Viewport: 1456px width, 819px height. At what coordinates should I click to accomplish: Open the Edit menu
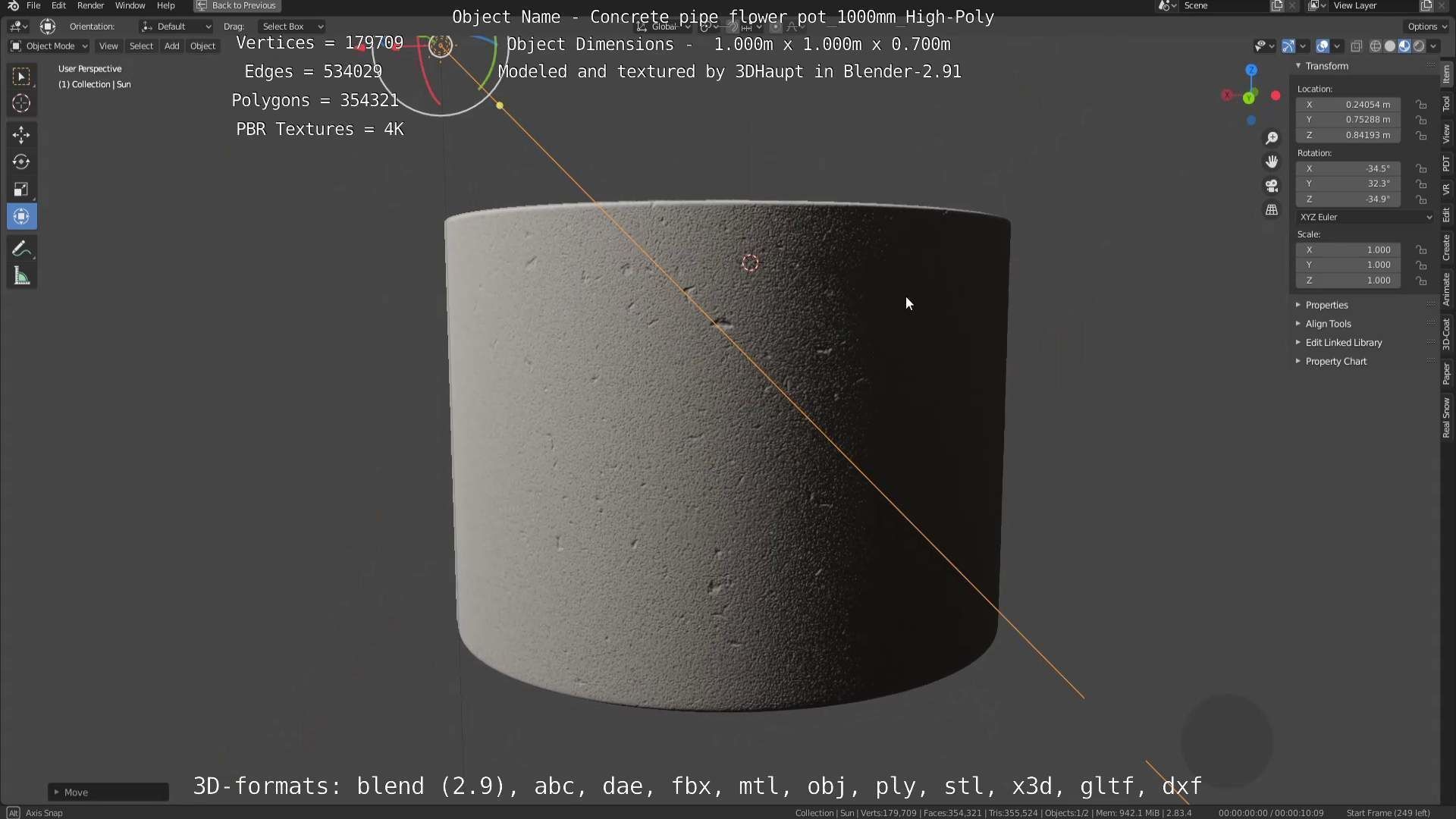click(x=58, y=5)
